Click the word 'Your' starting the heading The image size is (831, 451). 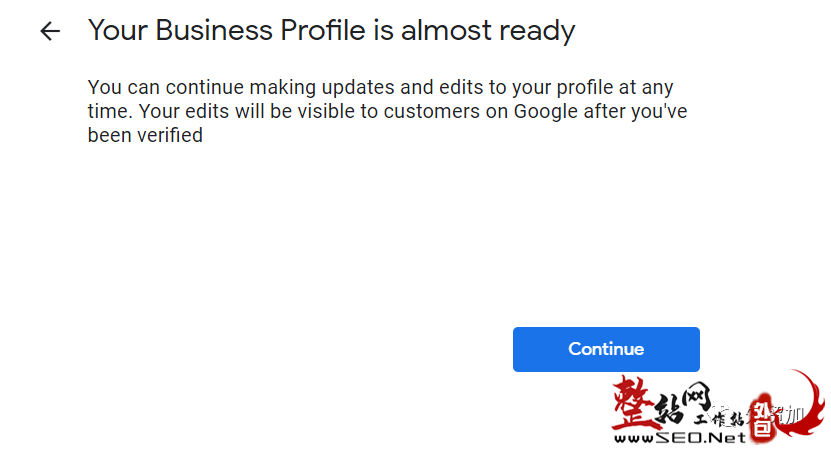click(x=118, y=30)
